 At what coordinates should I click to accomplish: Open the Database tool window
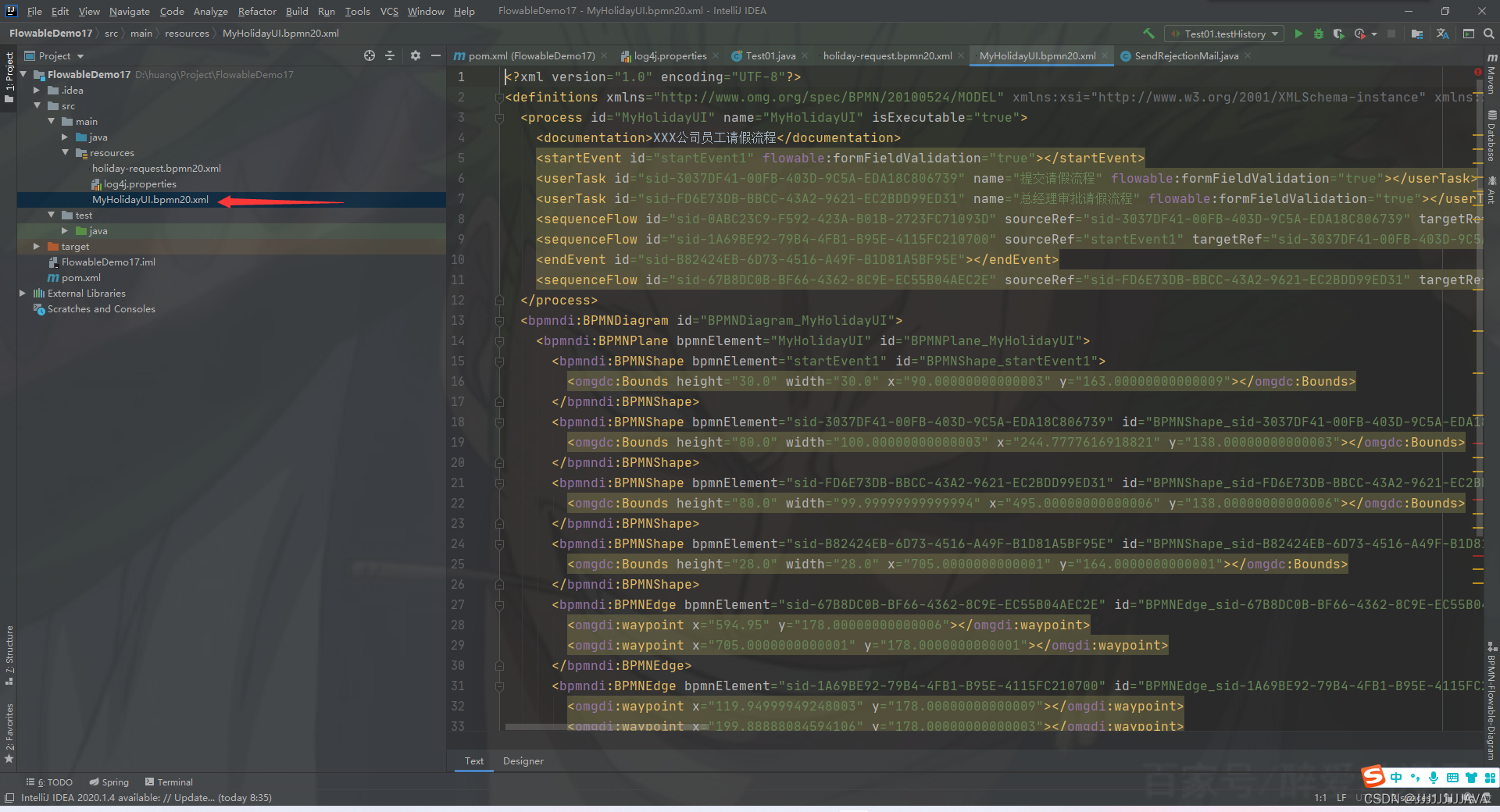point(1491,136)
